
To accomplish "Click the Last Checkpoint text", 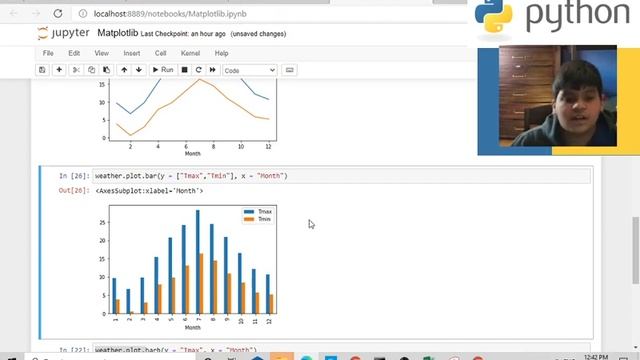I will pos(183,34).
